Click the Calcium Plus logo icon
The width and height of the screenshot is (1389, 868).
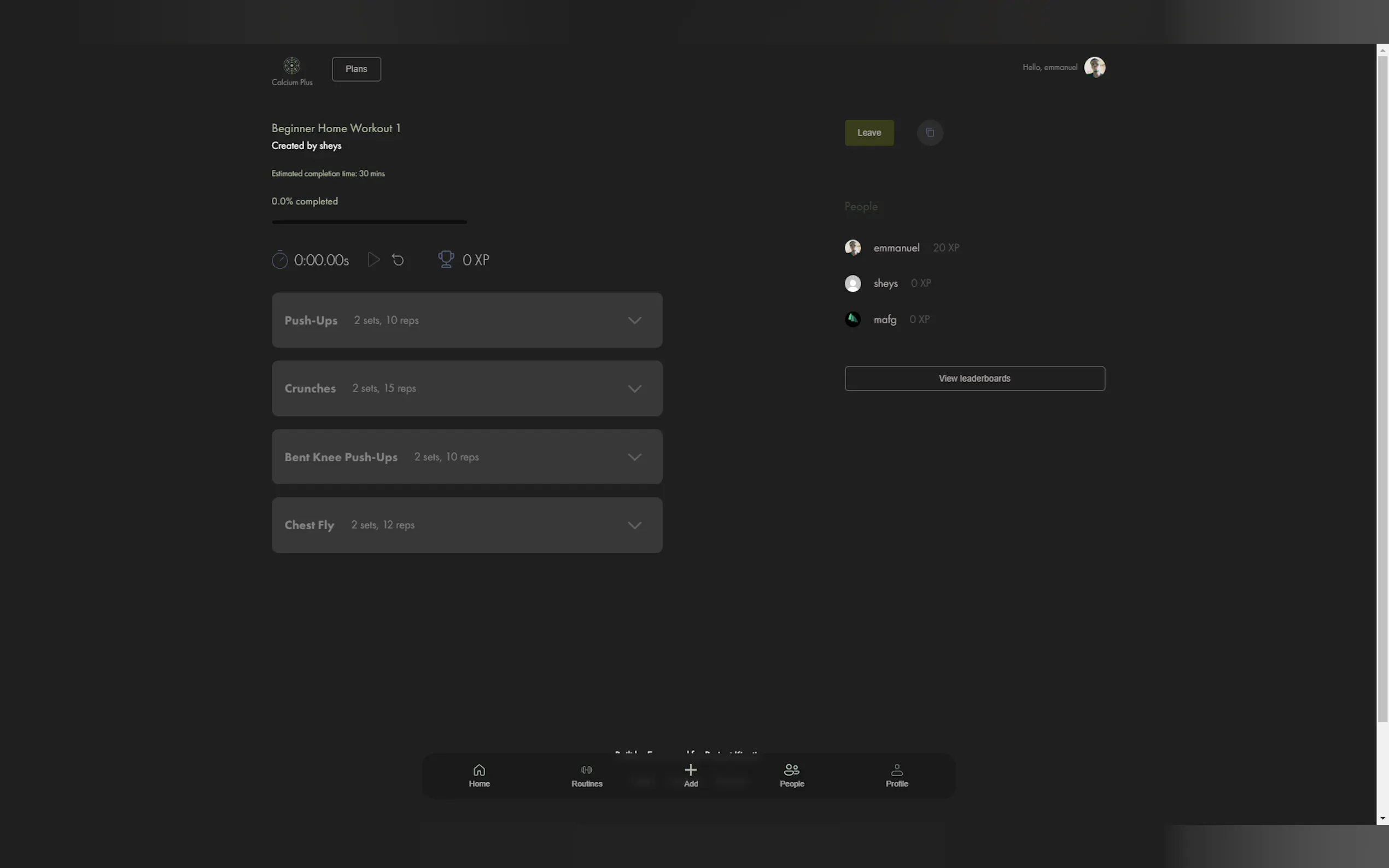point(291,66)
